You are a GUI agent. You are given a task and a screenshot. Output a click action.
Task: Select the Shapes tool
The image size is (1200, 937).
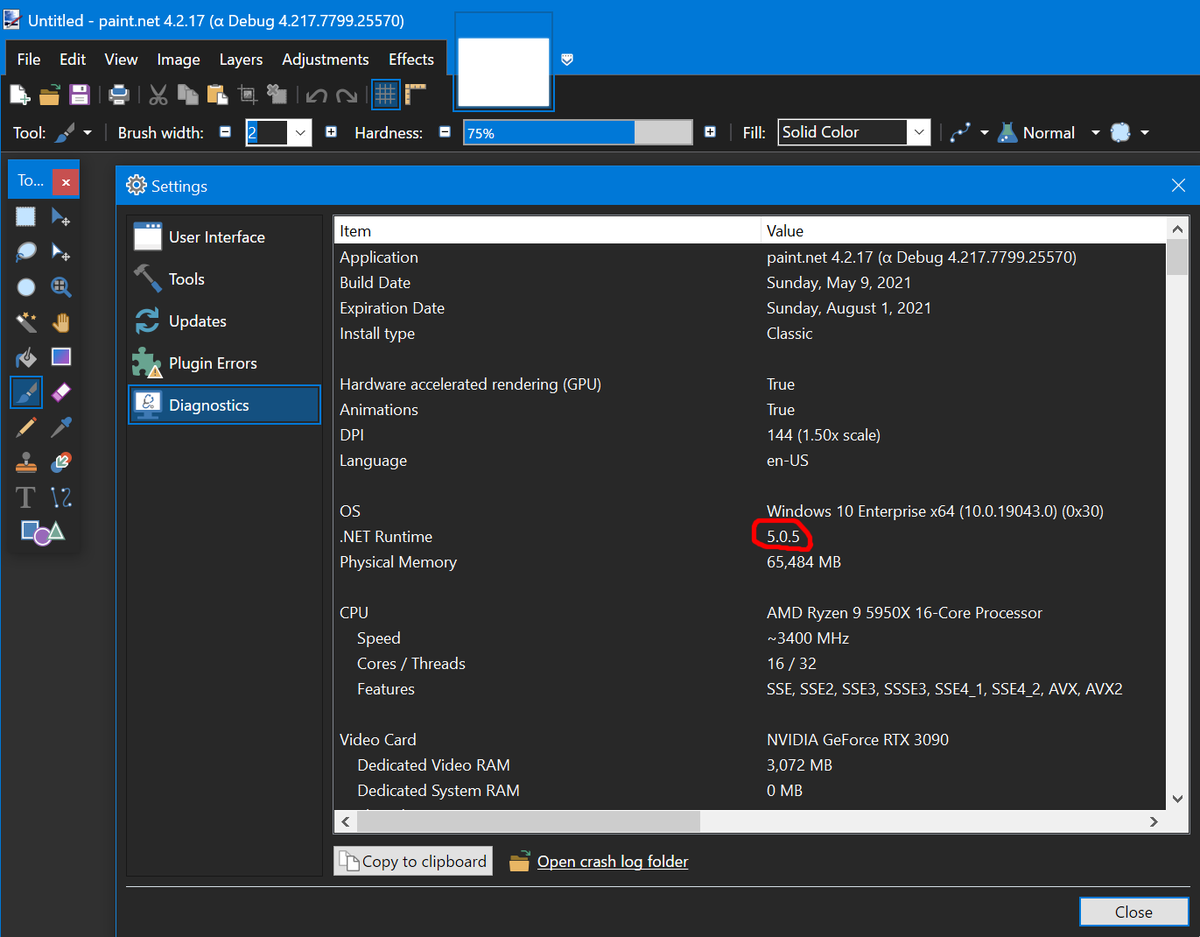42,532
